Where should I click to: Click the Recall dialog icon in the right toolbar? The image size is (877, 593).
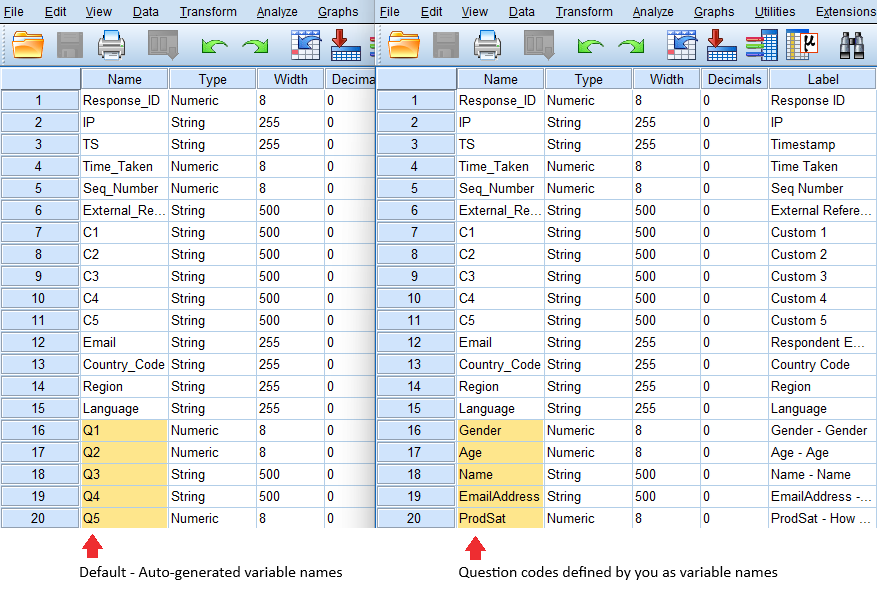[x=538, y=45]
